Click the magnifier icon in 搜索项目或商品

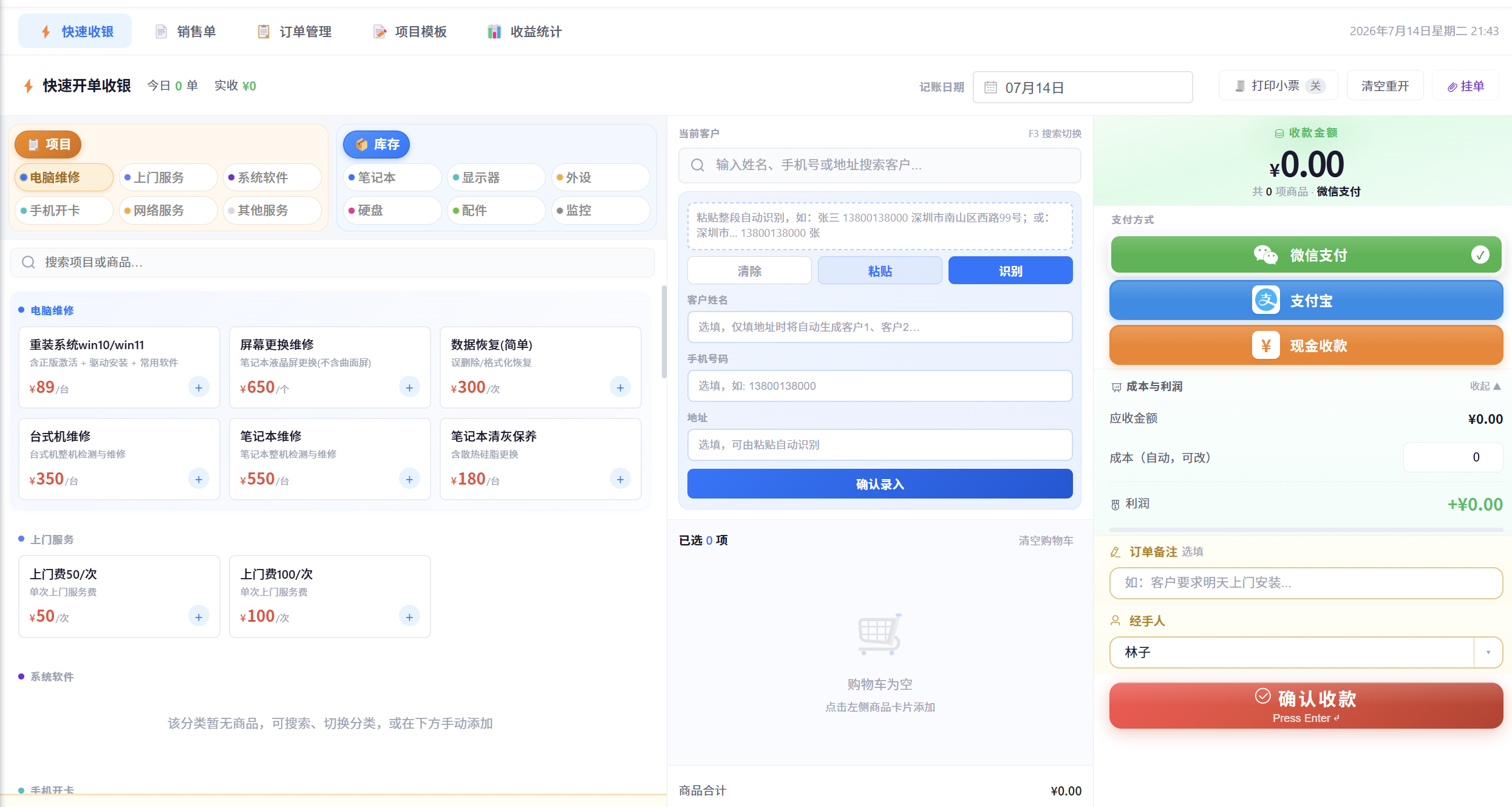coord(29,262)
